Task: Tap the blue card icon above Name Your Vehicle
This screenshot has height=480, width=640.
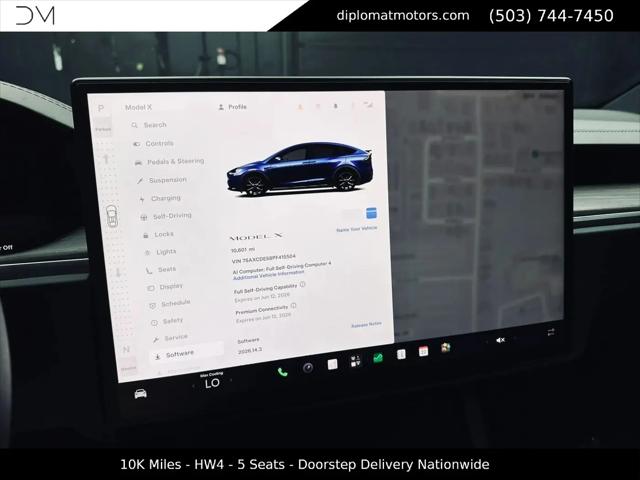Action: coord(371,213)
